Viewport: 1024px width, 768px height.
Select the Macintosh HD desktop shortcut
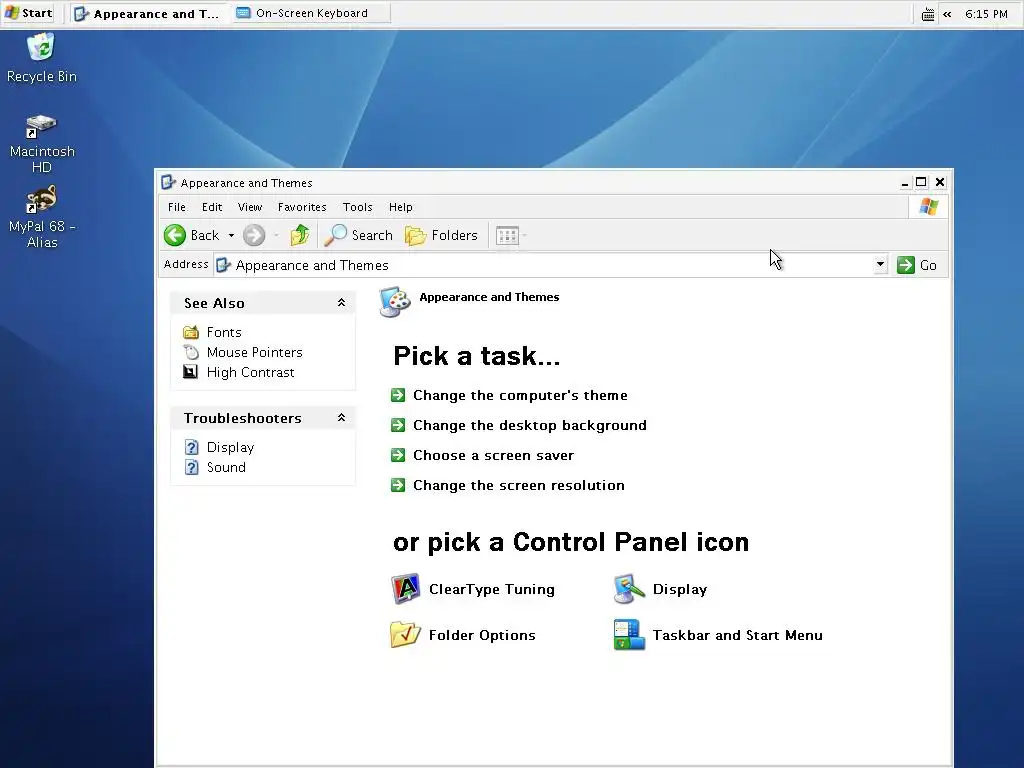point(42,144)
